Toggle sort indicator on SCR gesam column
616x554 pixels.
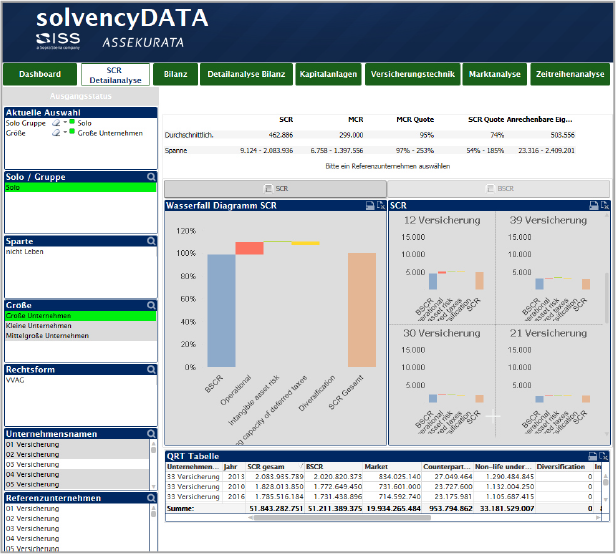(302, 466)
